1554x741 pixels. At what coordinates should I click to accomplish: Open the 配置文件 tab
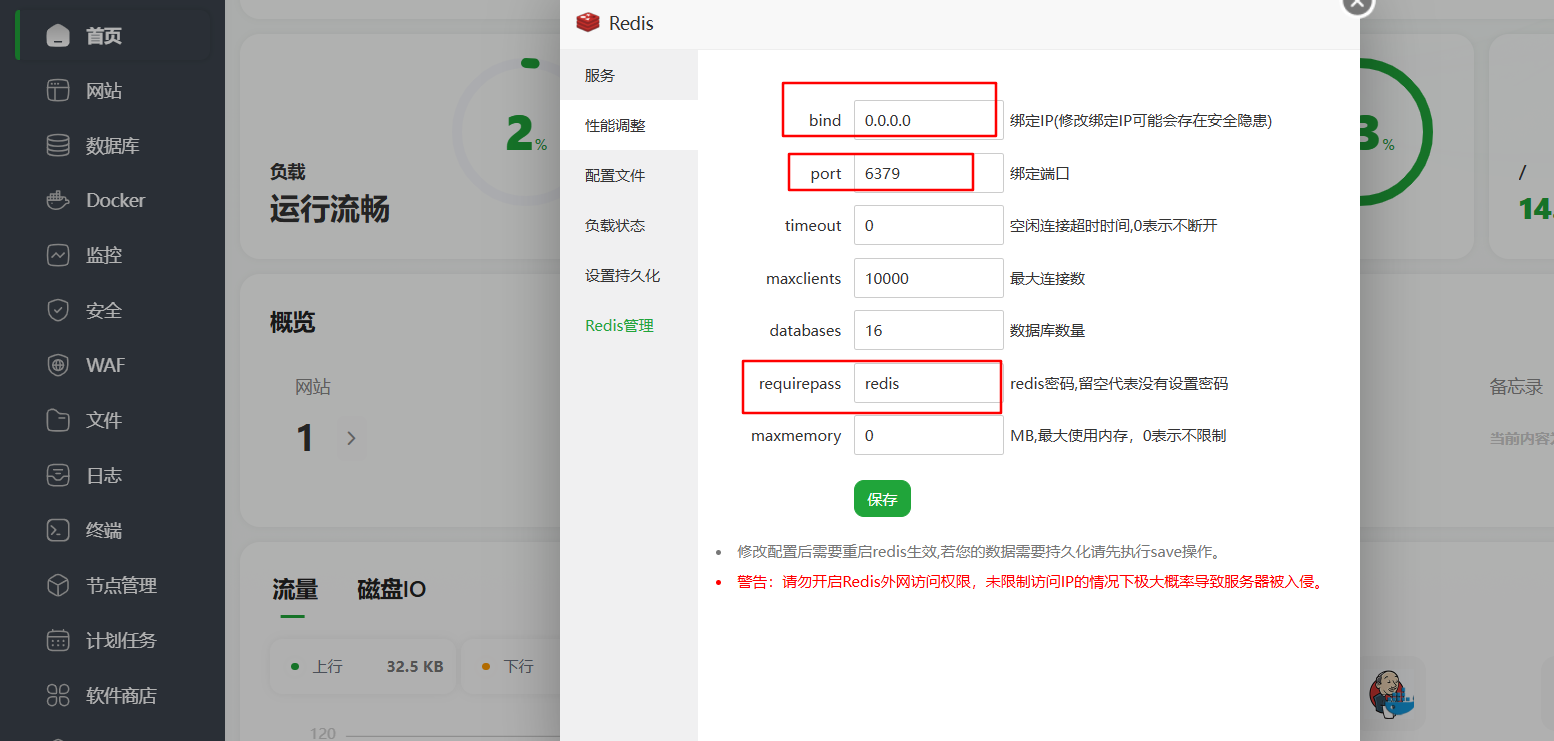coord(629,175)
